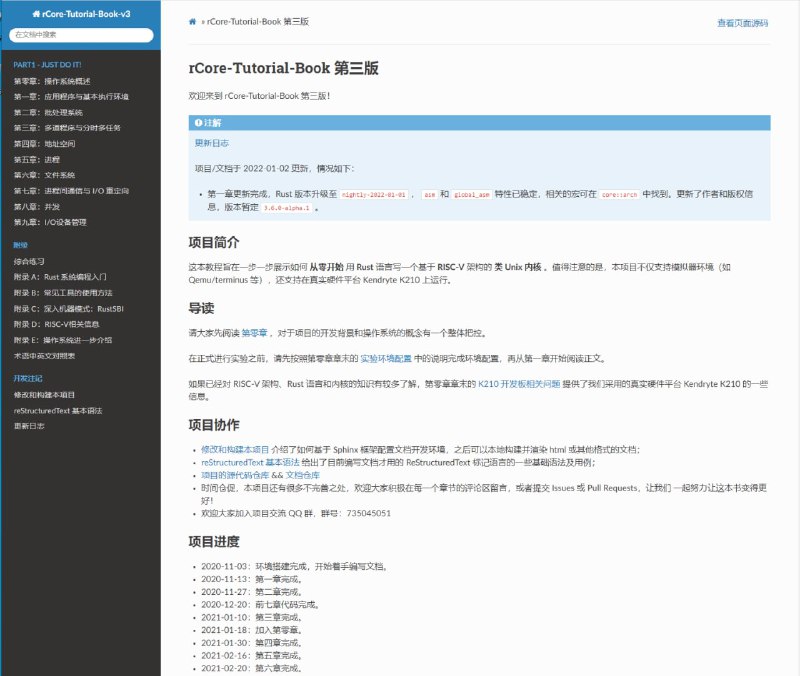Screen dimensions: 800x676
Task: Open 第一章：应用程序与基本执行环境
Action: 71,96
